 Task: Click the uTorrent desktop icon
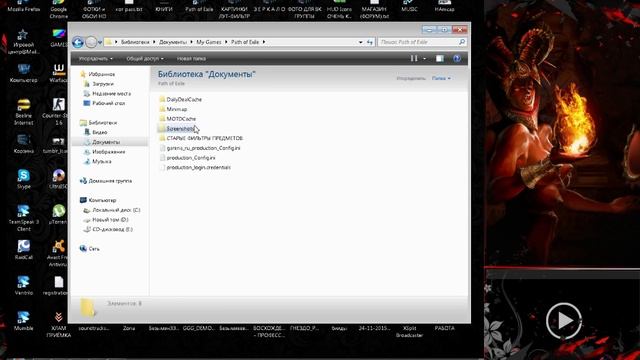58,214
